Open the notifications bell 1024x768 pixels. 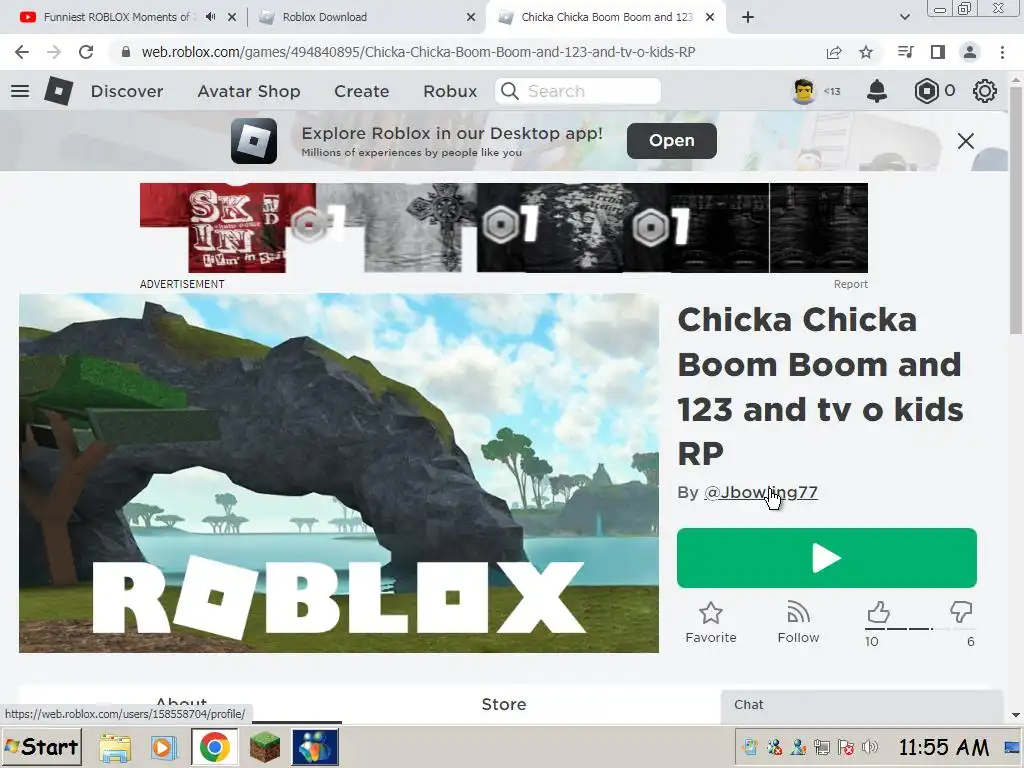point(876,91)
